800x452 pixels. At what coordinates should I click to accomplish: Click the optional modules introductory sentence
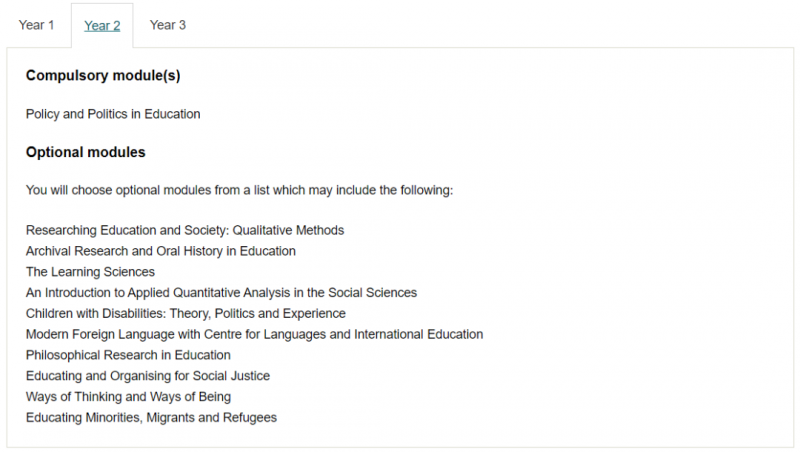pos(239,190)
